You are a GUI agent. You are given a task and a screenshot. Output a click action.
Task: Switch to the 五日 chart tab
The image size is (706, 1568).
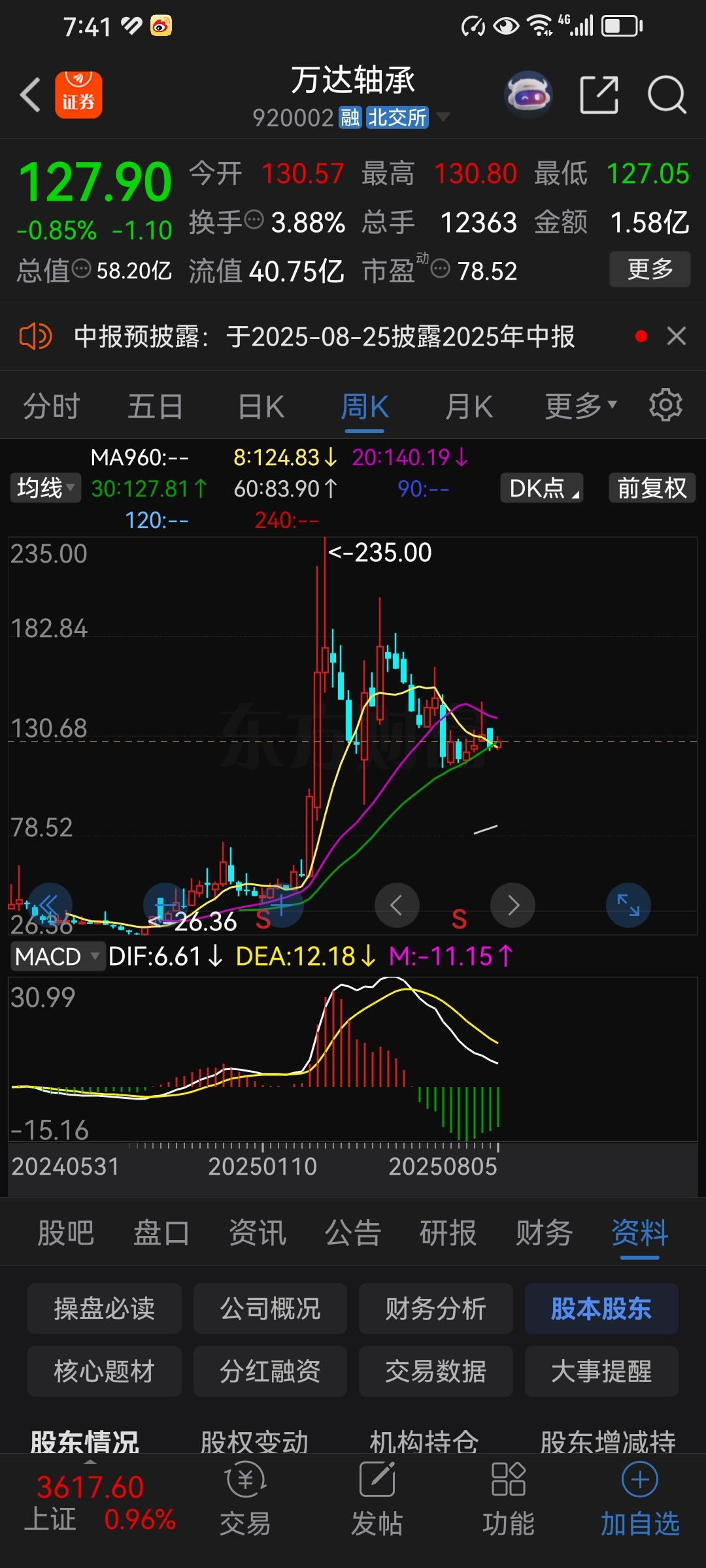pyautogui.click(x=156, y=406)
